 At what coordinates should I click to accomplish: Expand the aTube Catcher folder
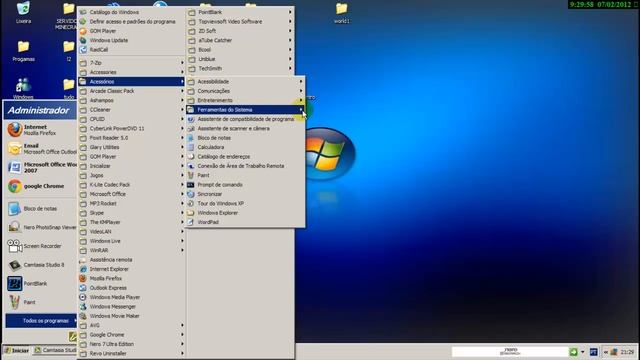240,40
